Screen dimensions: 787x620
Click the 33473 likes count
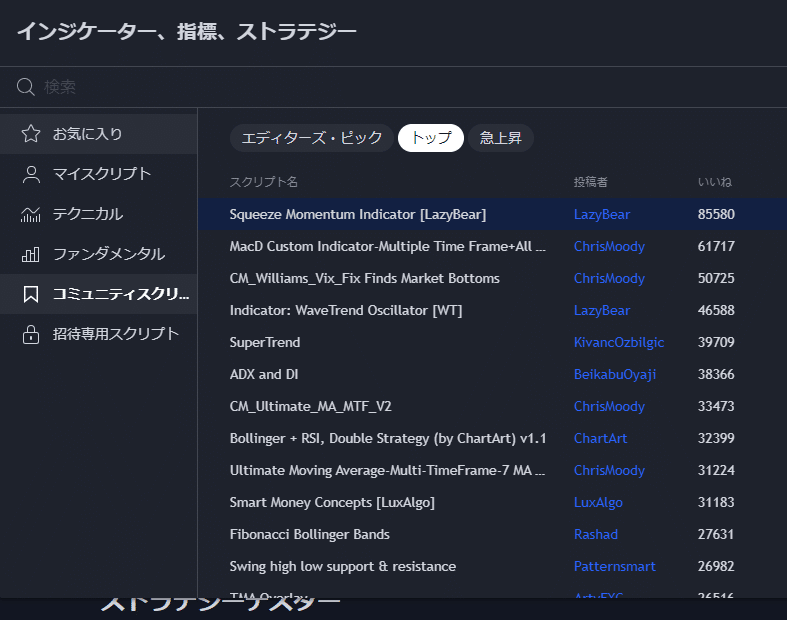716,407
